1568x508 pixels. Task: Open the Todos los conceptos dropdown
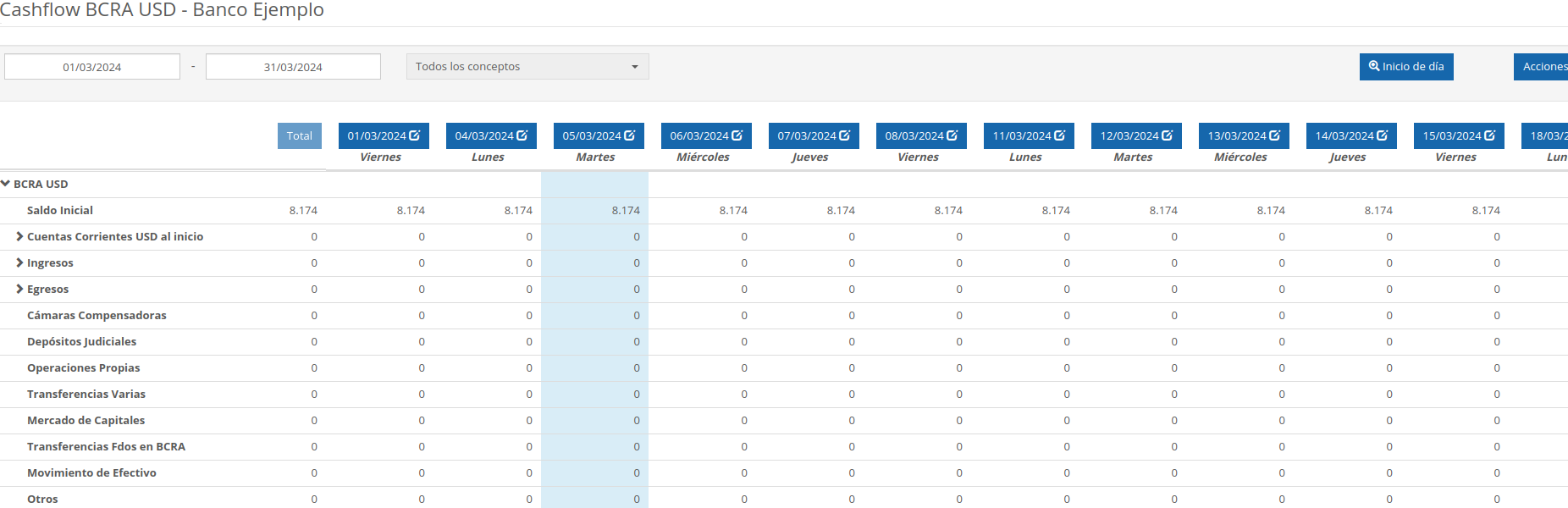click(527, 67)
